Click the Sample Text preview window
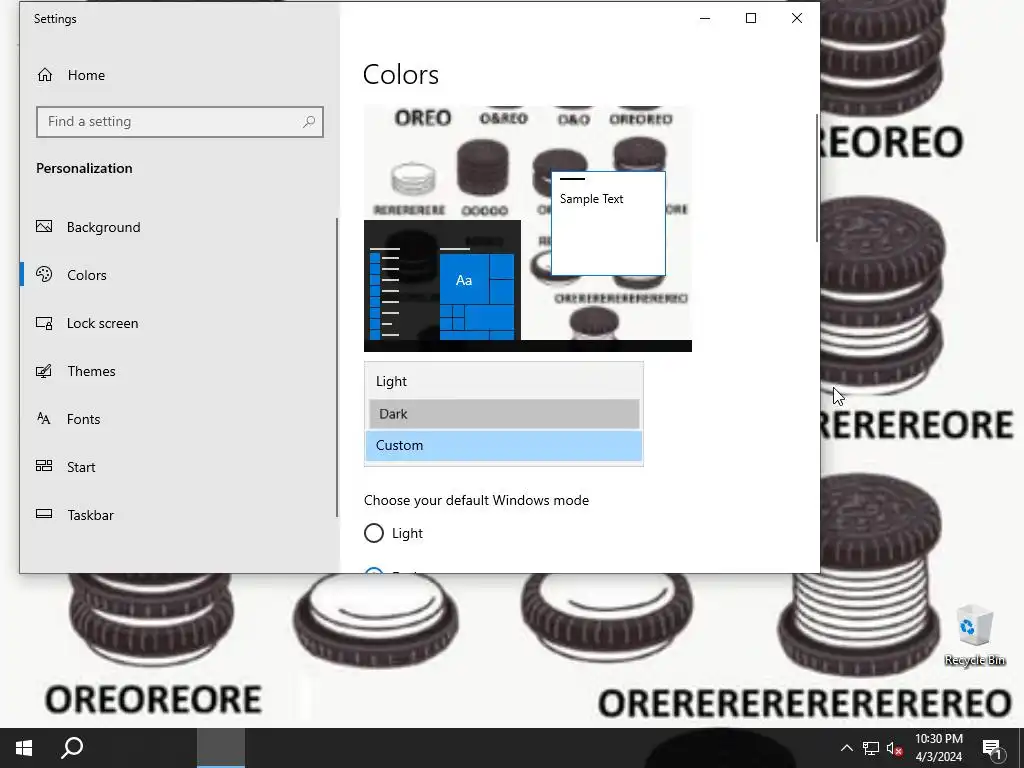Viewport: 1024px width, 768px height. click(608, 223)
